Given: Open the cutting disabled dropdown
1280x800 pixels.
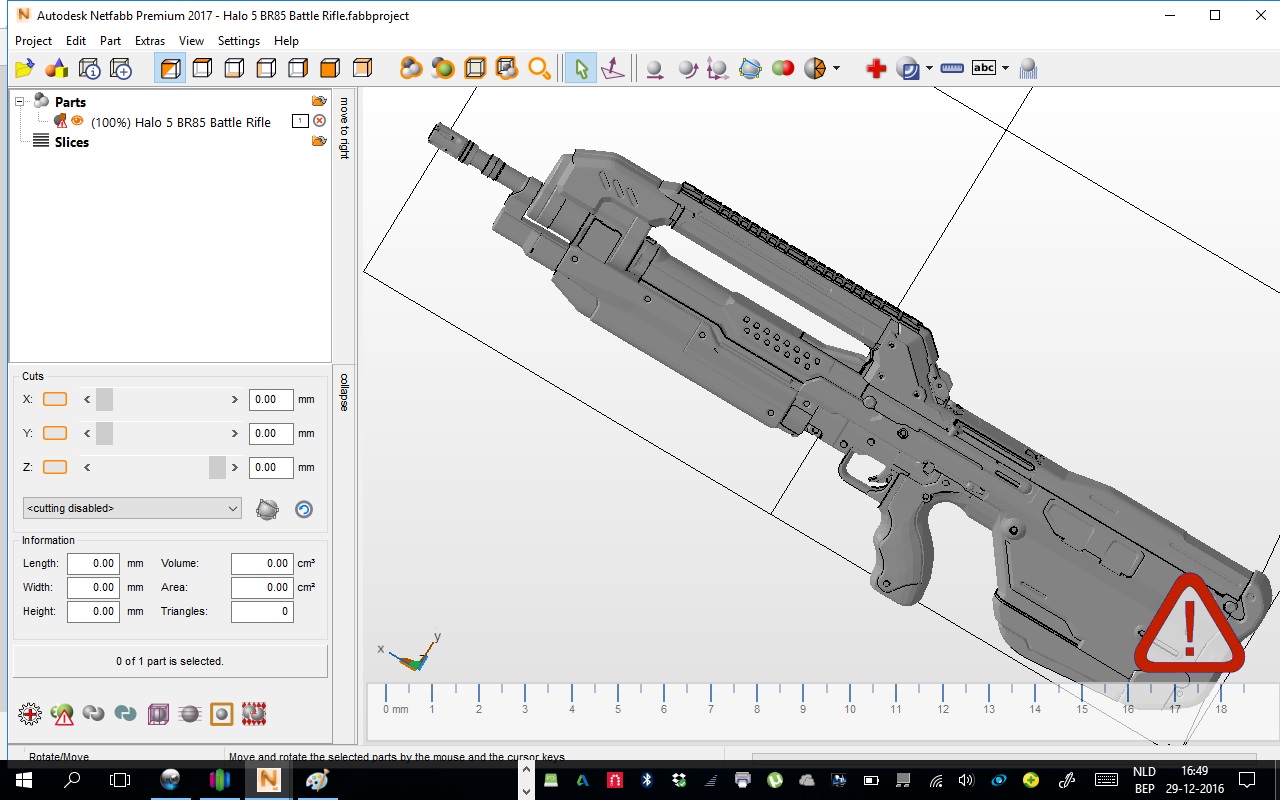Looking at the screenshot, I should 132,508.
